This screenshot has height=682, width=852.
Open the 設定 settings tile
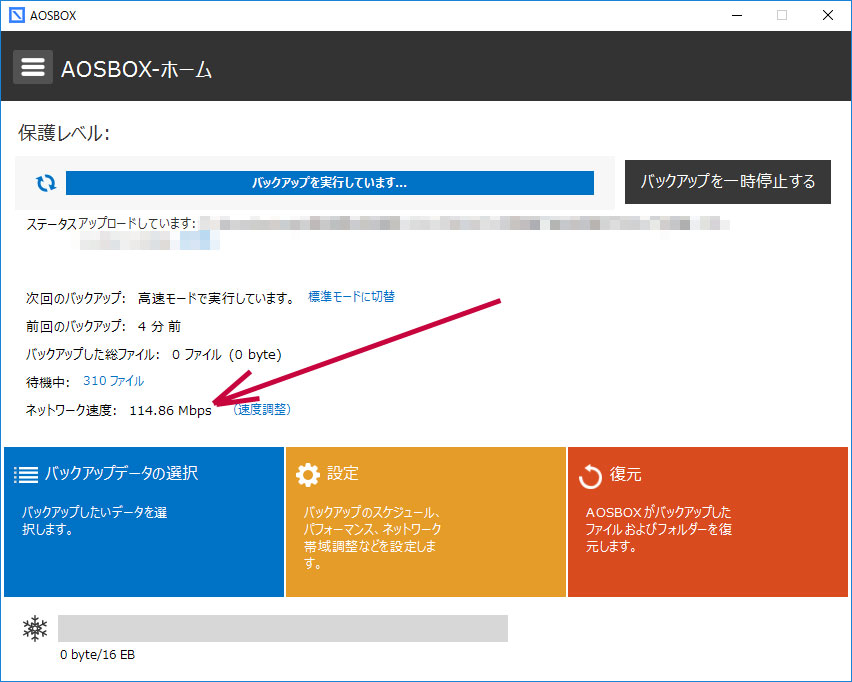[425, 522]
